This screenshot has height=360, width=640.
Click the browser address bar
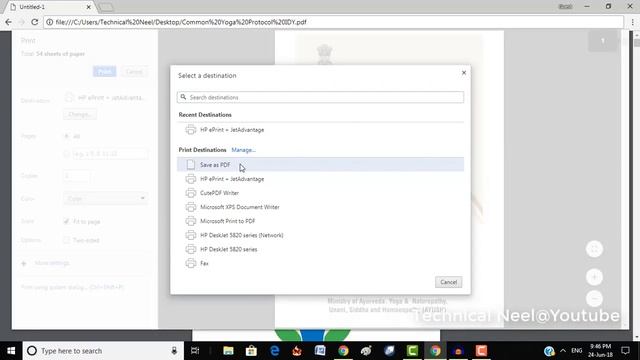pyautogui.click(x=334, y=22)
